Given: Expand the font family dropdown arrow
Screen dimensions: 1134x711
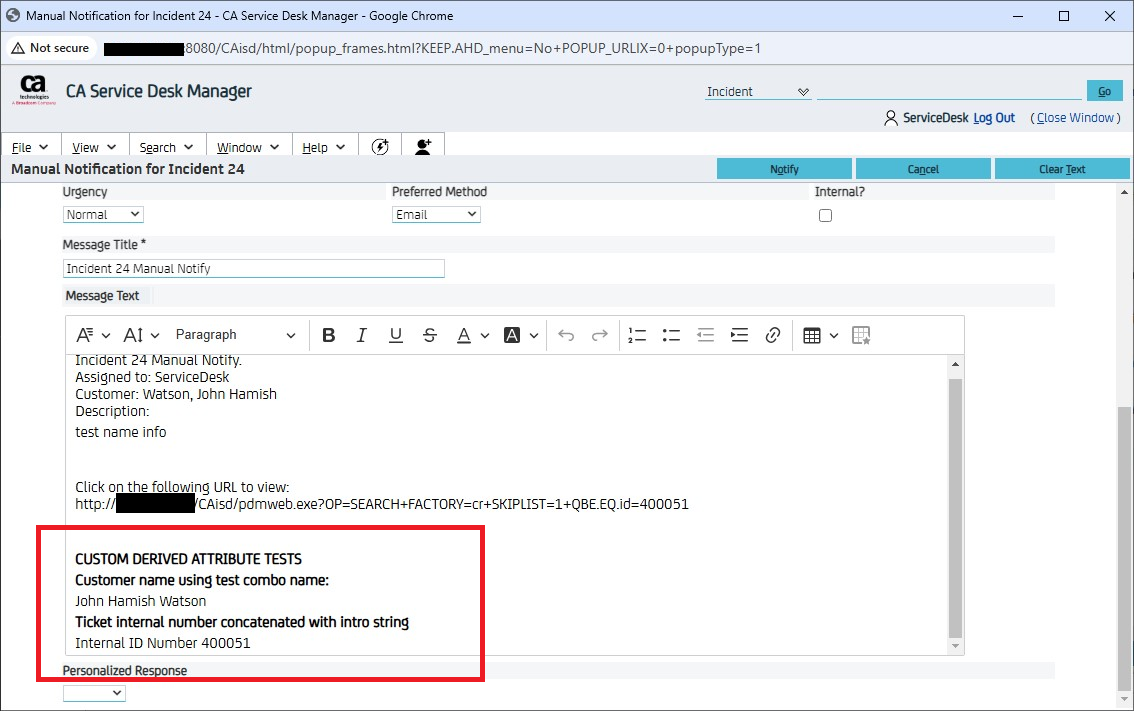Looking at the screenshot, I should tap(106, 336).
